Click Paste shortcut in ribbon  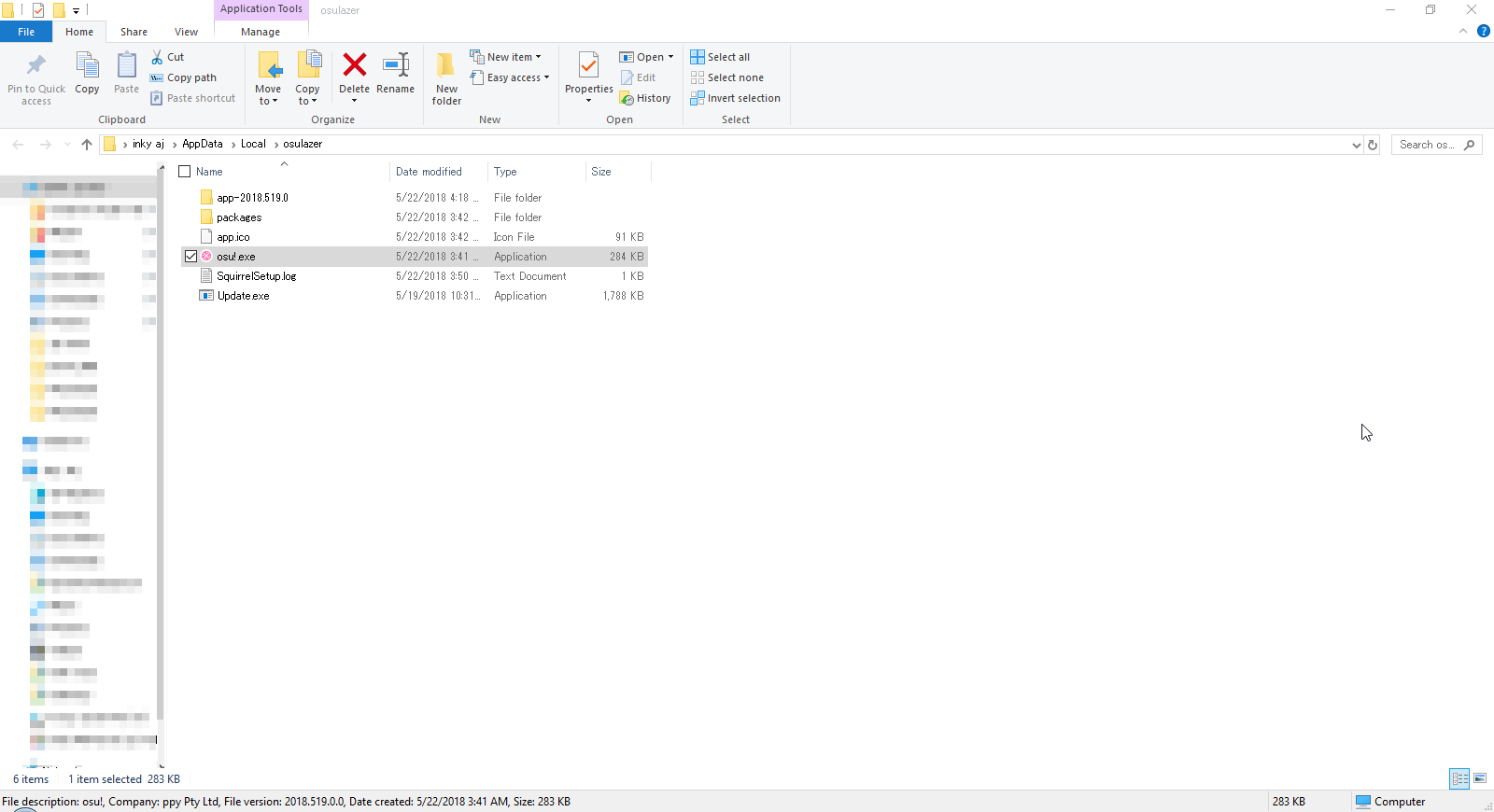[192, 98]
